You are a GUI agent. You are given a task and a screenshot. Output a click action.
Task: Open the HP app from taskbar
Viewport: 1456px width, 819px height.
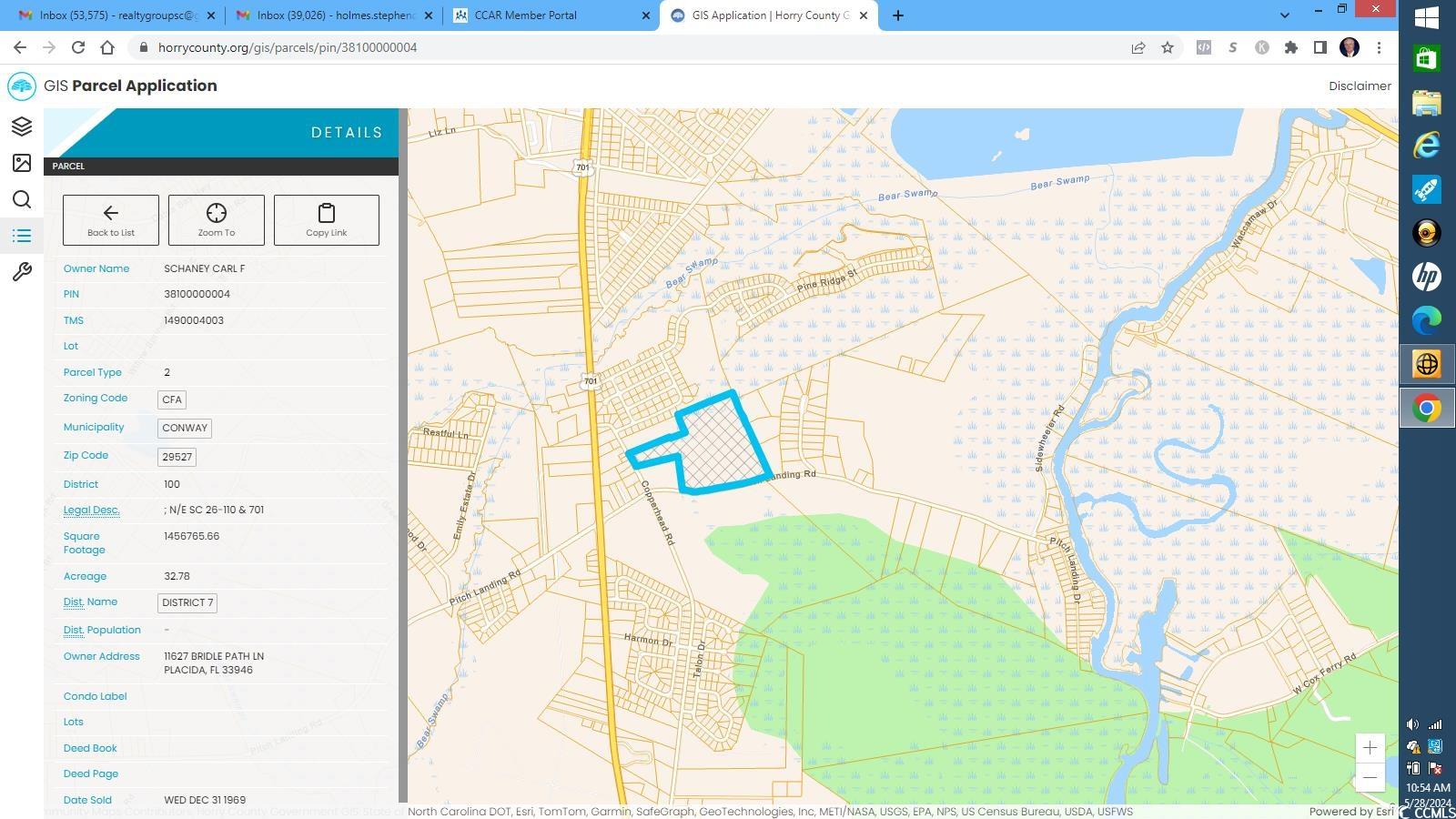[x=1426, y=276]
